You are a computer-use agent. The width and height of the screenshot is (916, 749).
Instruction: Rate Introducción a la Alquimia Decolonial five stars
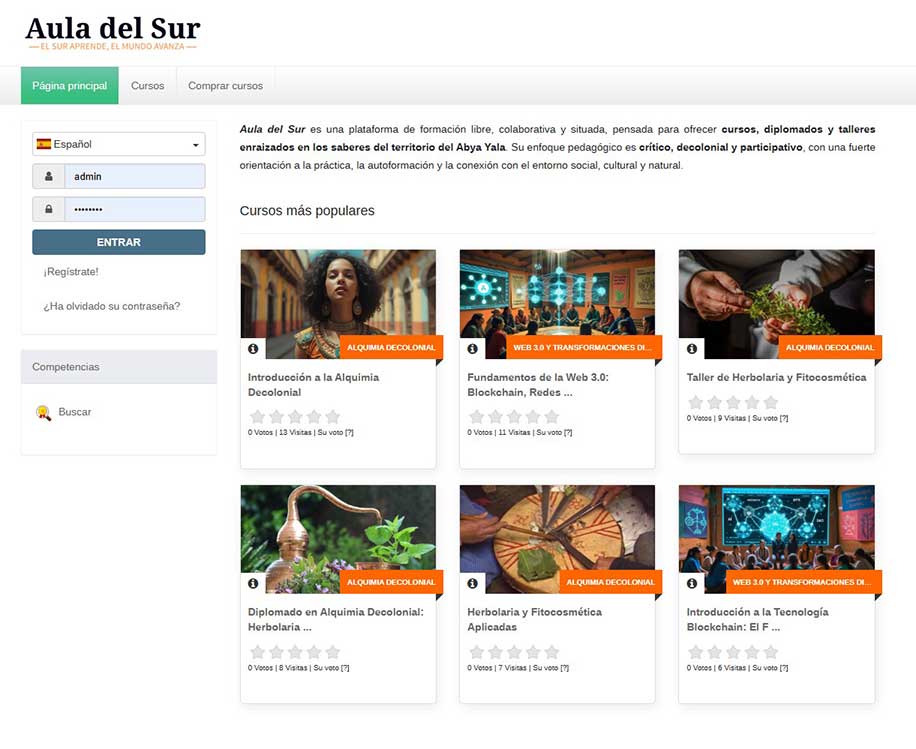pyautogui.click(x=332, y=417)
